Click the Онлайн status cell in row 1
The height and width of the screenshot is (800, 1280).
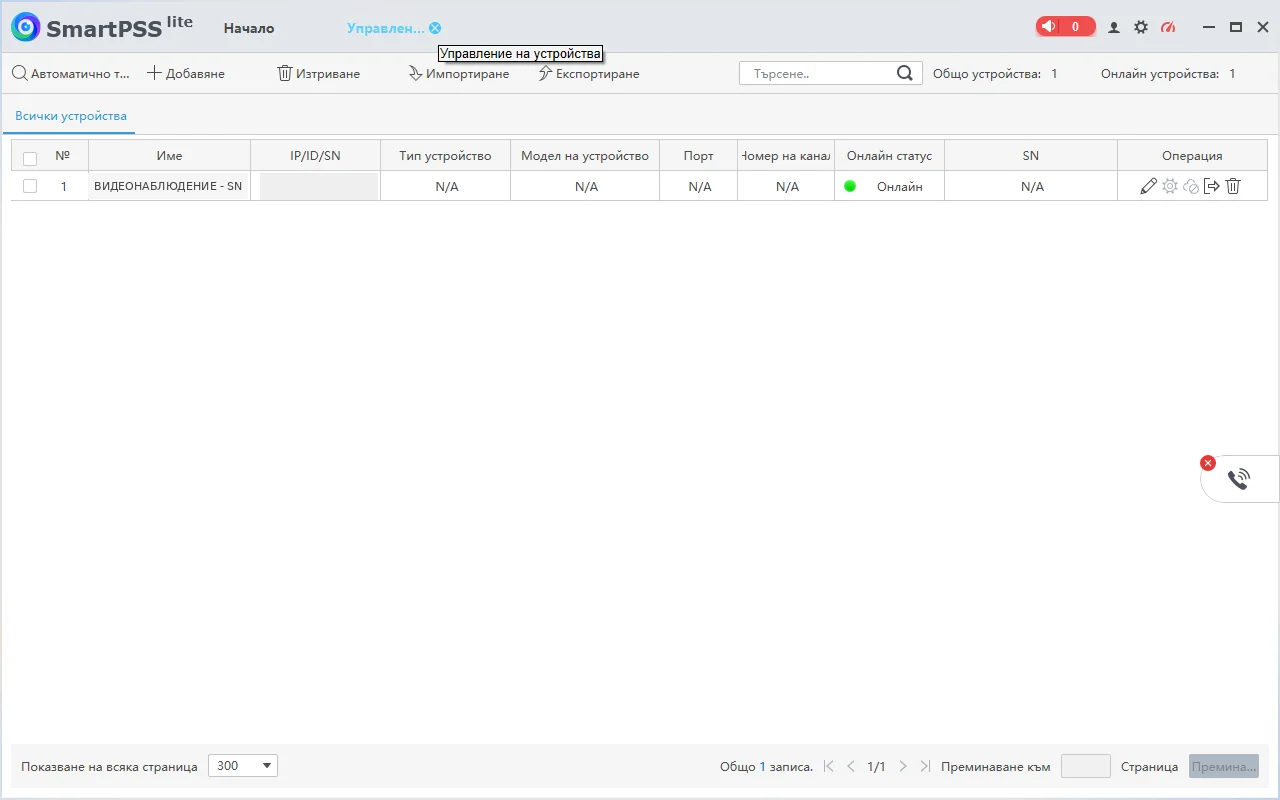point(889,186)
